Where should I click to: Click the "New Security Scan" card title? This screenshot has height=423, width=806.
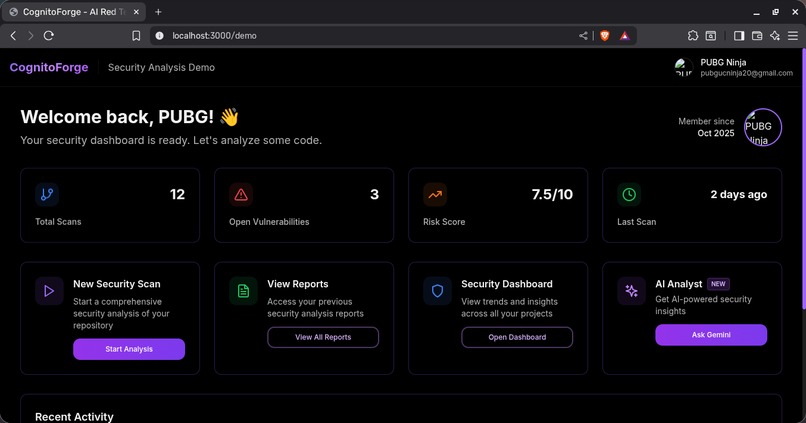pyautogui.click(x=117, y=284)
